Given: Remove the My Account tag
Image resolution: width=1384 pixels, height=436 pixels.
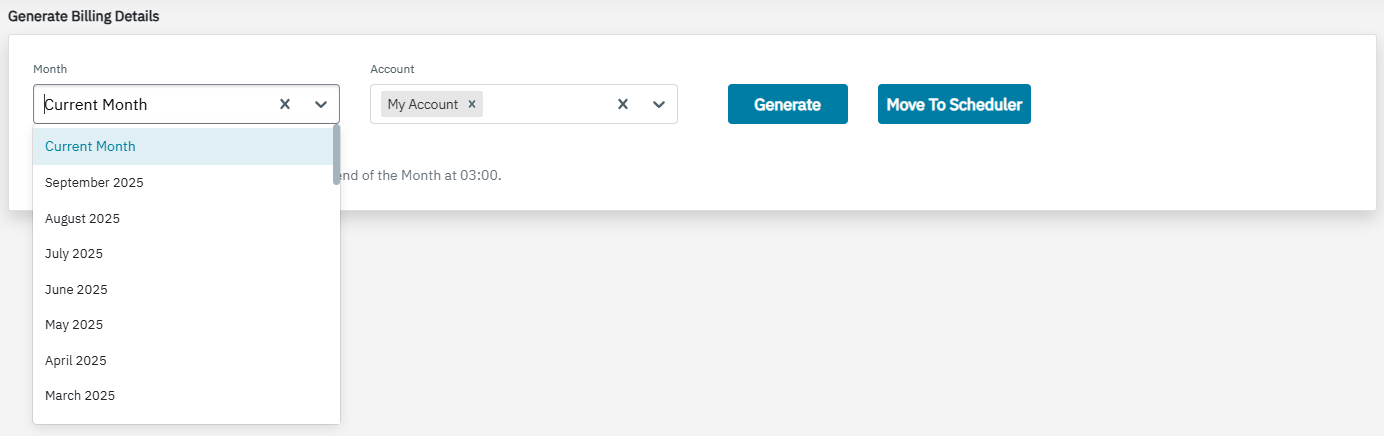Looking at the screenshot, I should 472,104.
